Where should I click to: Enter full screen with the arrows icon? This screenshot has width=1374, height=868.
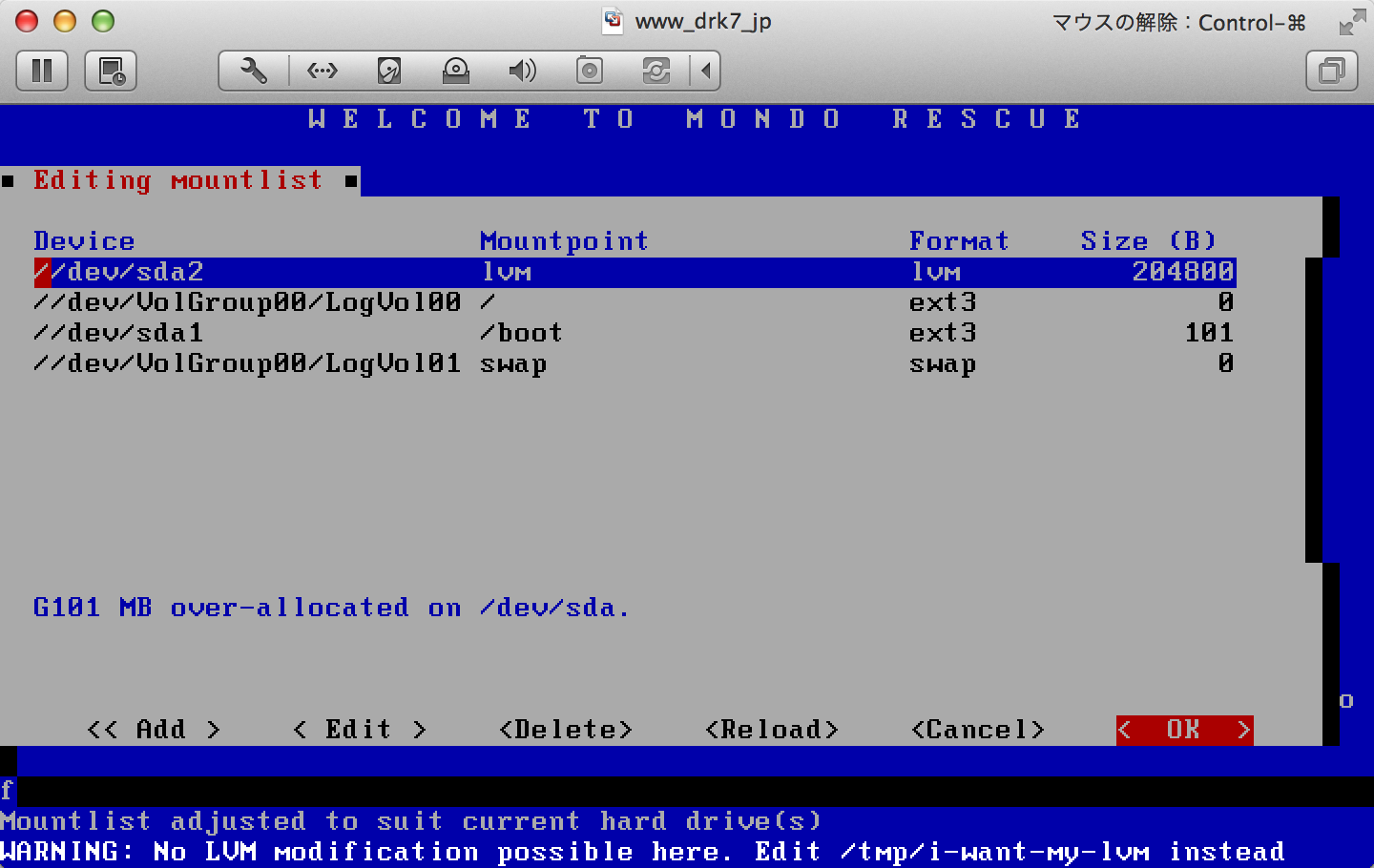[x=1352, y=22]
